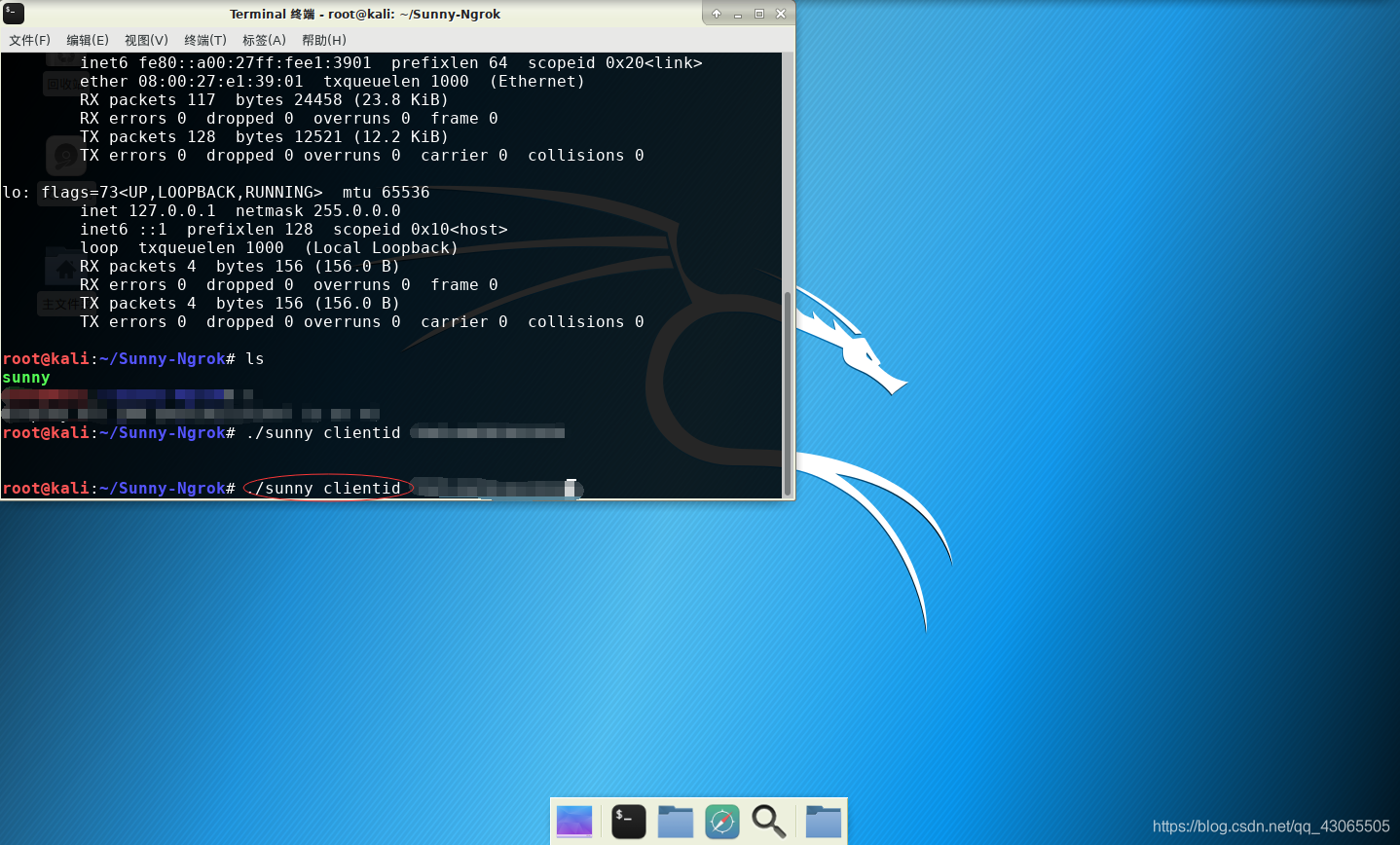Click 'TX packets 128 bytes 12521' line
Viewport: 1400px width, 845px height.
pos(264,137)
